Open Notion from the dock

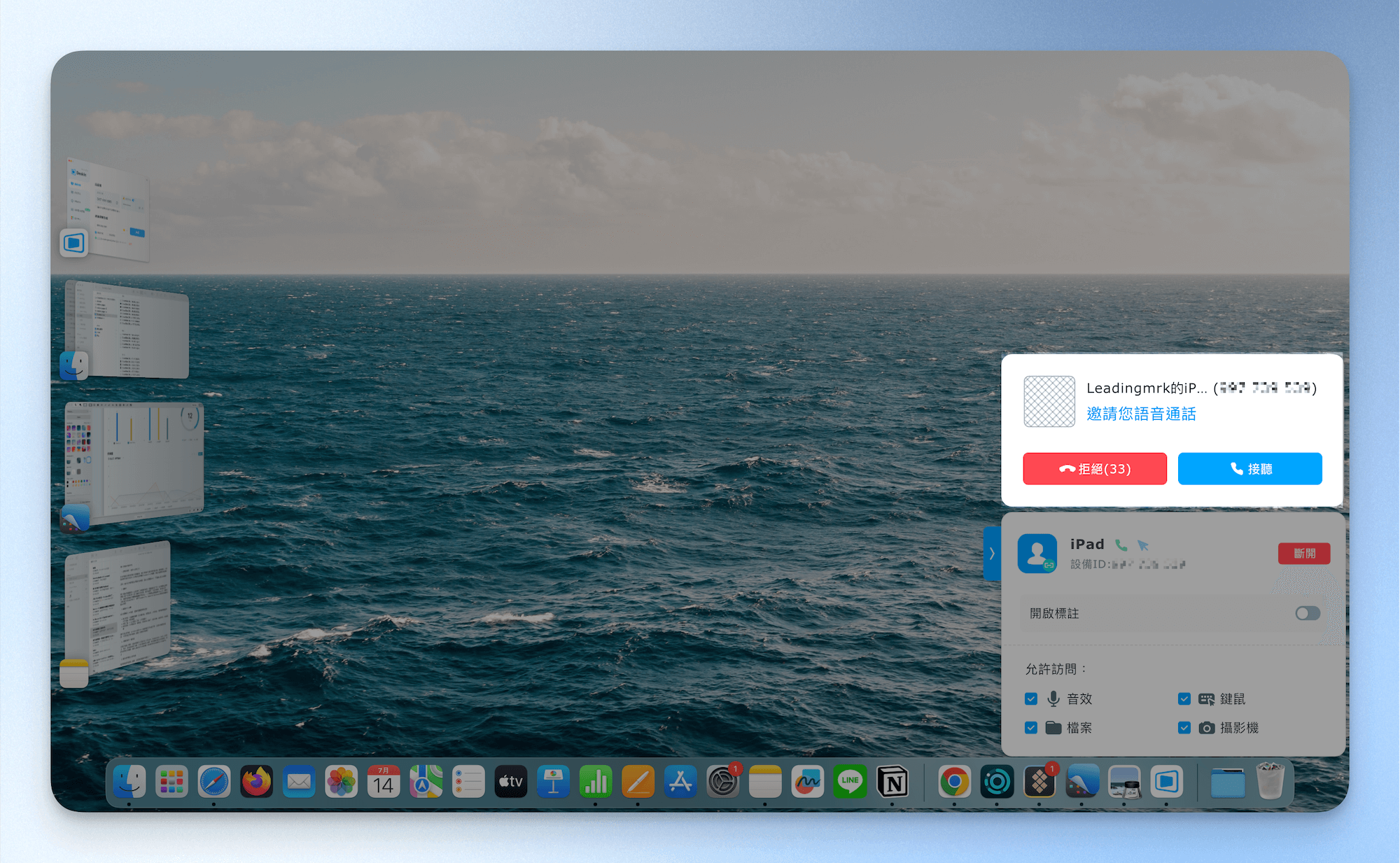(892, 782)
